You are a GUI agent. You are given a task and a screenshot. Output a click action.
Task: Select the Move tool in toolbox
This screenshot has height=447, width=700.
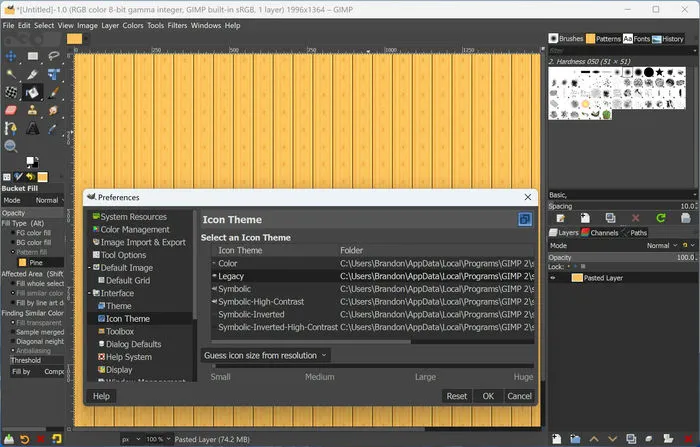pyautogui.click(x=11, y=56)
